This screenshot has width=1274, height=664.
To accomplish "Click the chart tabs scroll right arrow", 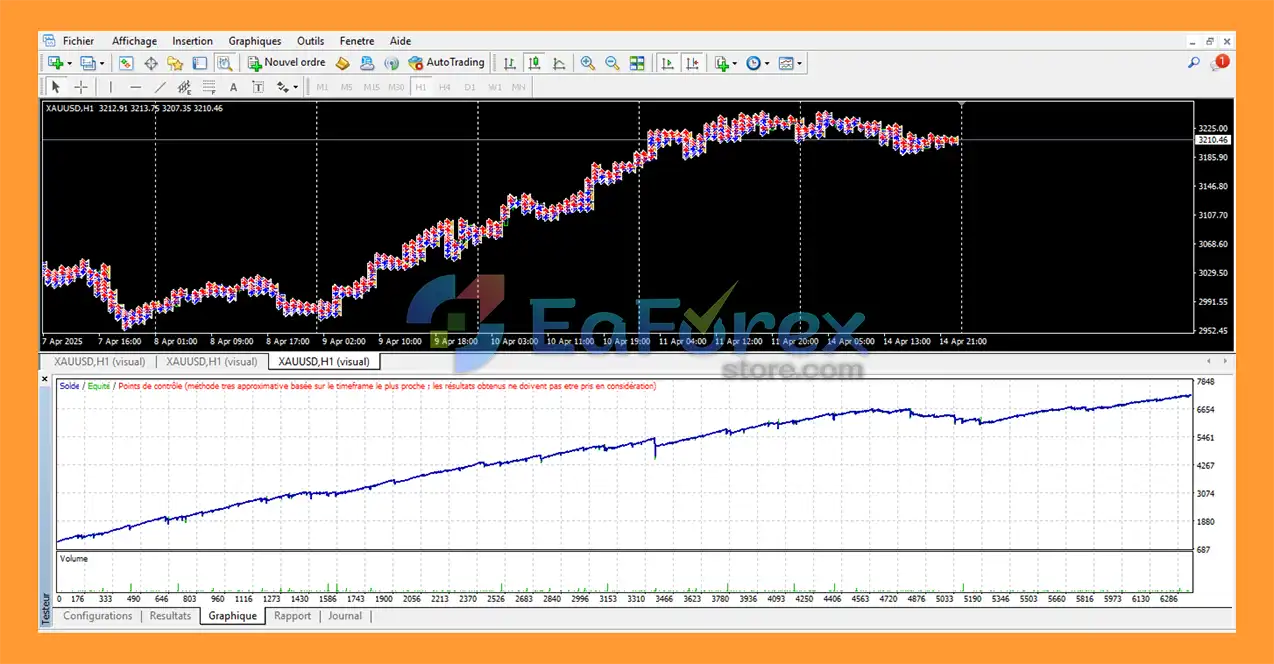I will point(1224,361).
